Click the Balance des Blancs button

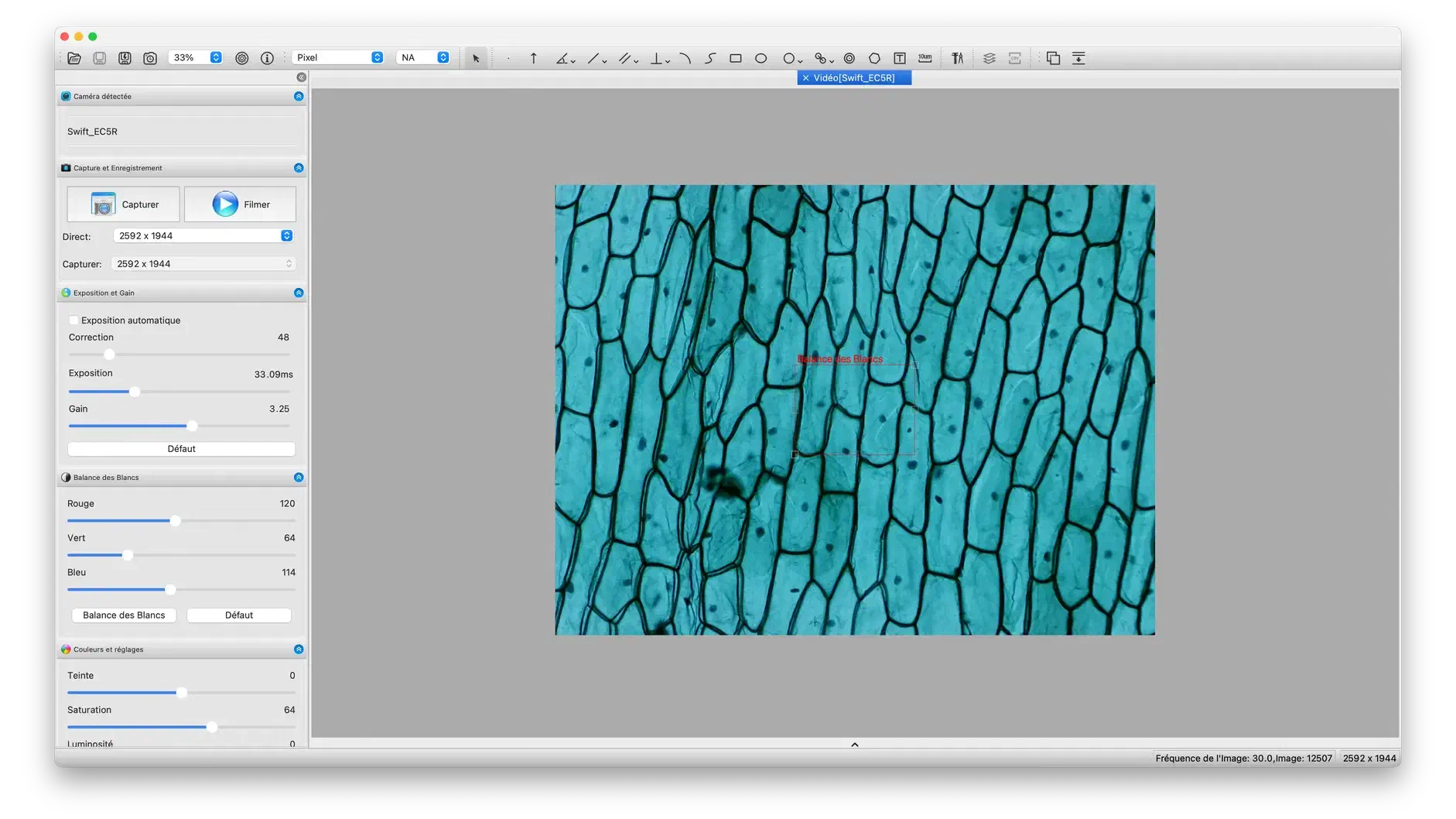click(124, 615)
